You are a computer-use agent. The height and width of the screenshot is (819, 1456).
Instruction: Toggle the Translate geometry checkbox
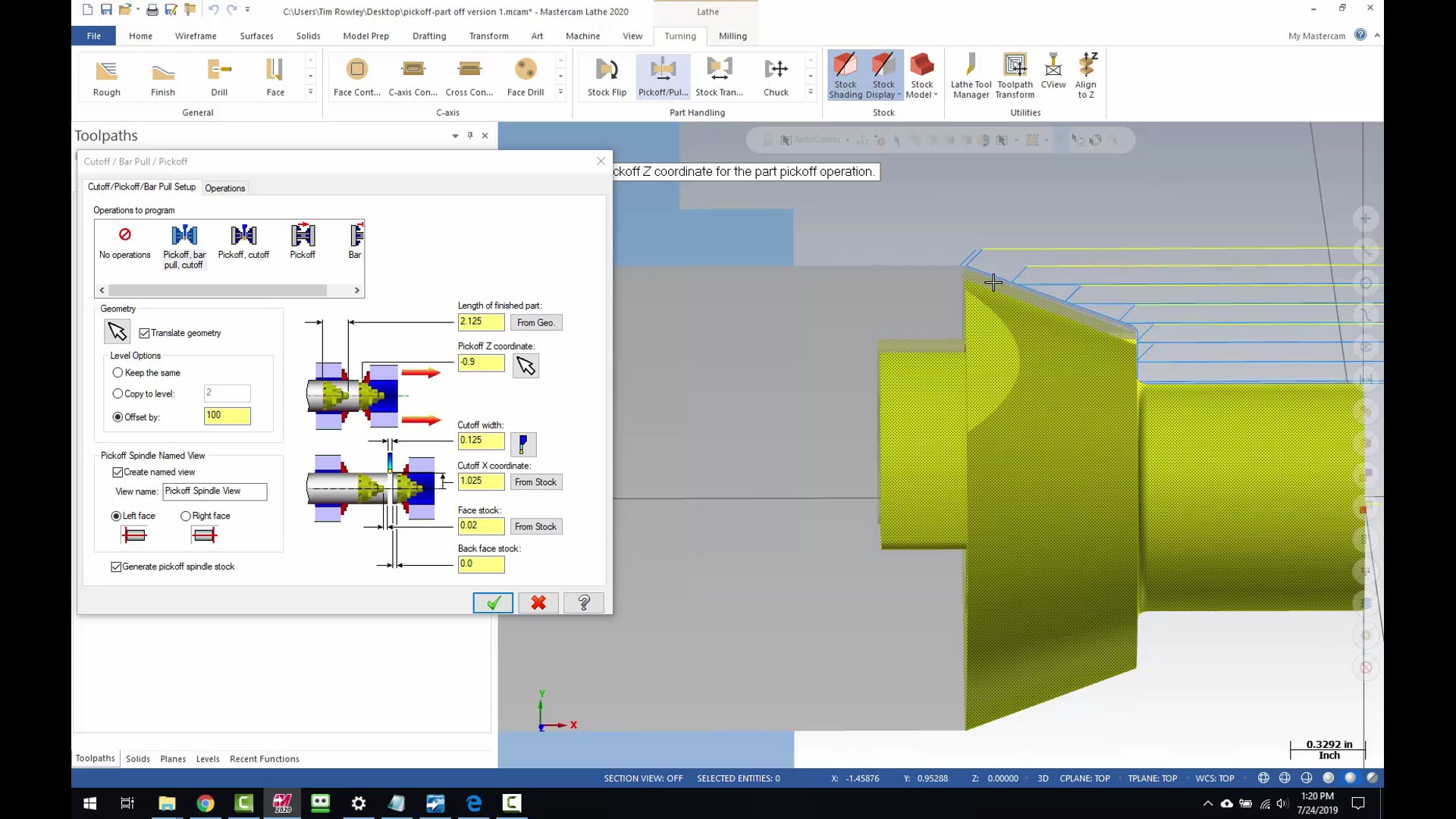point(145,332)
